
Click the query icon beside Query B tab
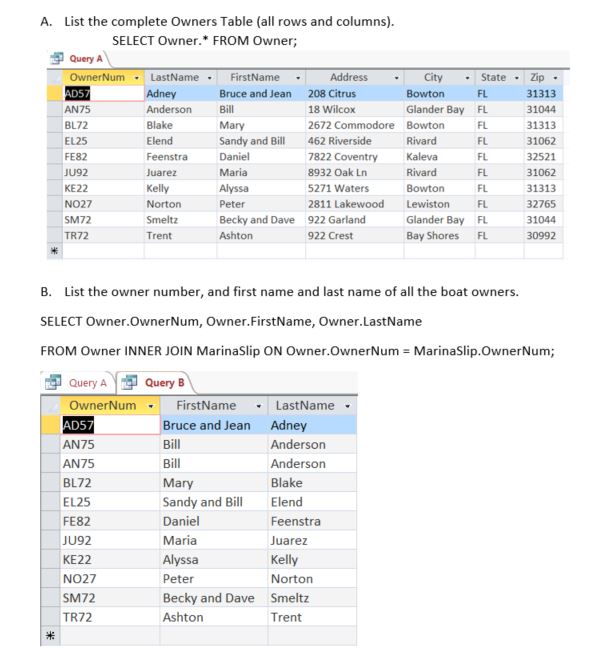click(129, 382)
